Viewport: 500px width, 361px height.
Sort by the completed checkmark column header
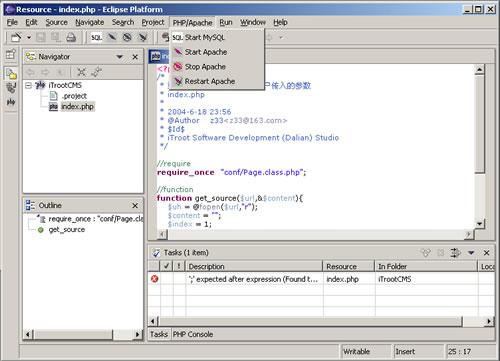[x=167, y=266]
